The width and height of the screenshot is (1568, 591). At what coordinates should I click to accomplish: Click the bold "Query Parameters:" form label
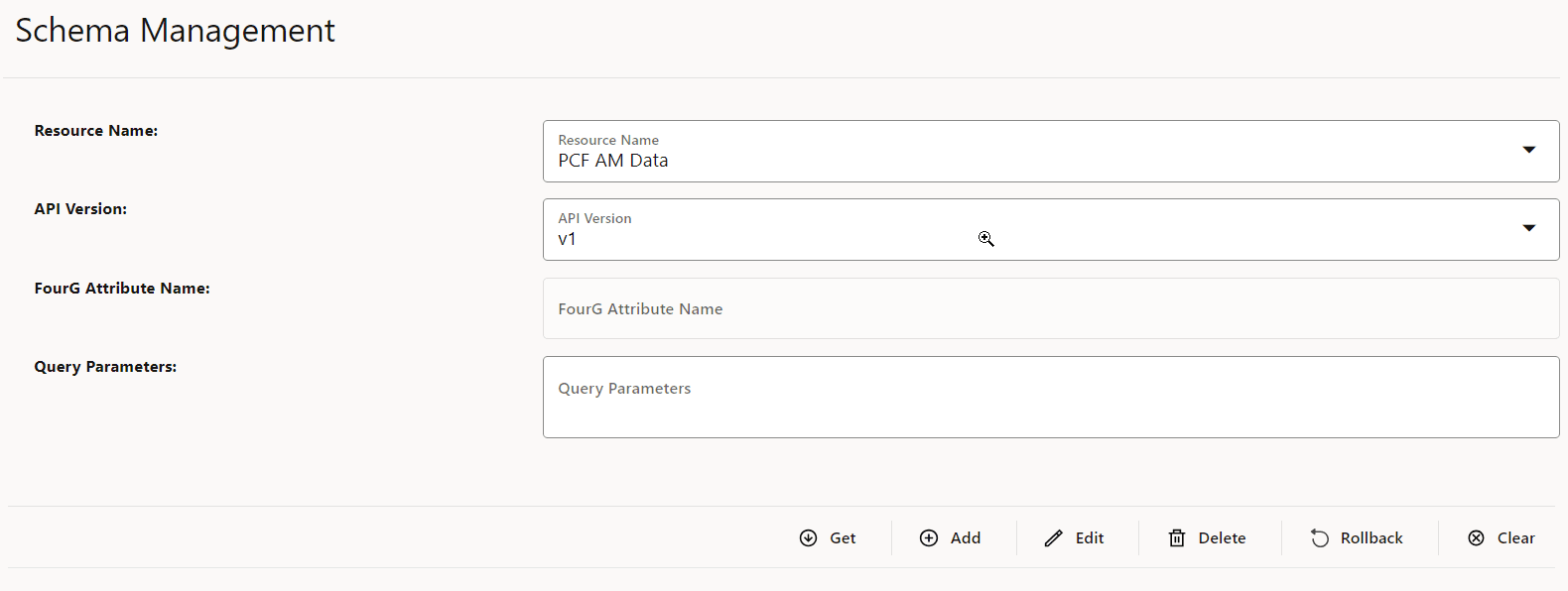(x=105, y=367)
